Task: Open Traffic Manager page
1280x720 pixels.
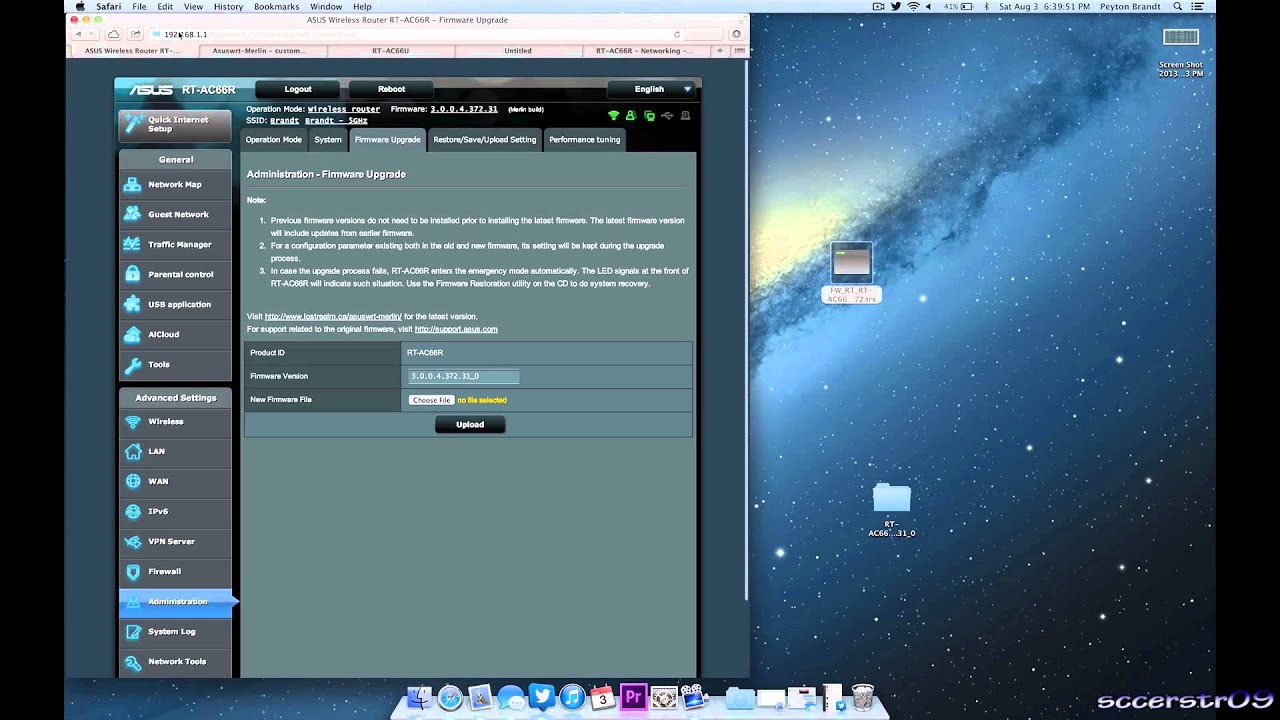Action: (175, 244)
